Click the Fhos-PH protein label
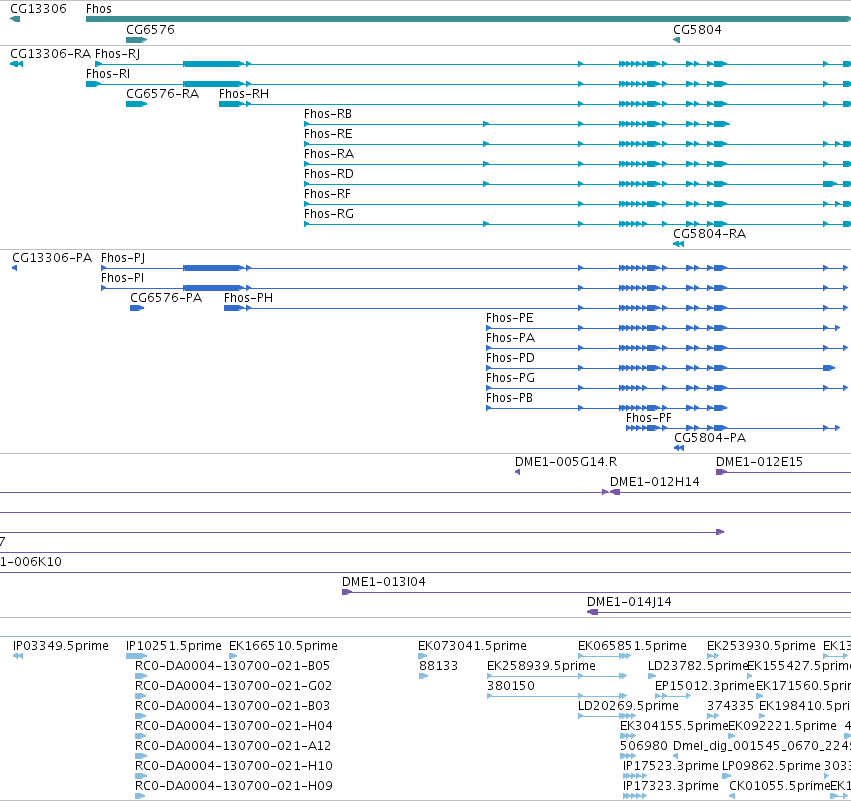 249,297
